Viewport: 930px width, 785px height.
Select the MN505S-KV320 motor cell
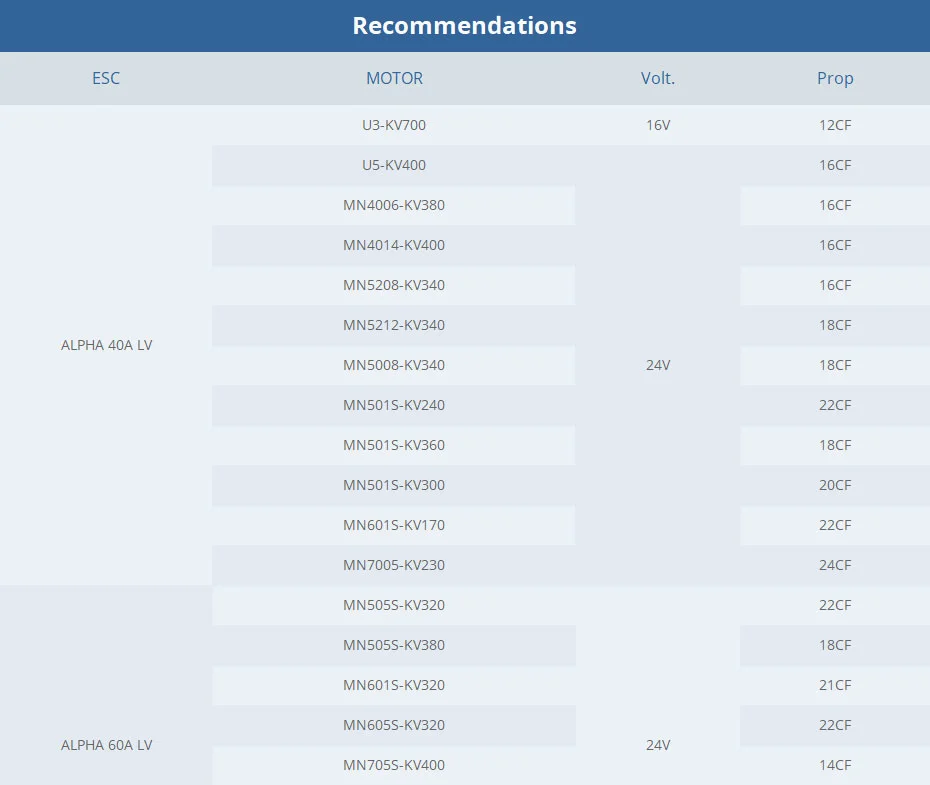point(394,605)
